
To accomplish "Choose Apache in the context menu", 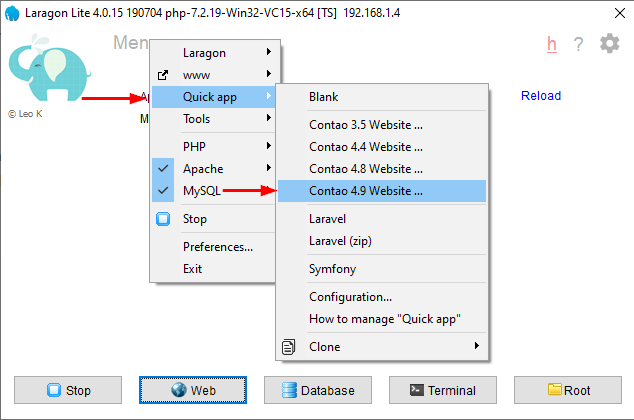I will pyautogui.click(x=214, y=169).
